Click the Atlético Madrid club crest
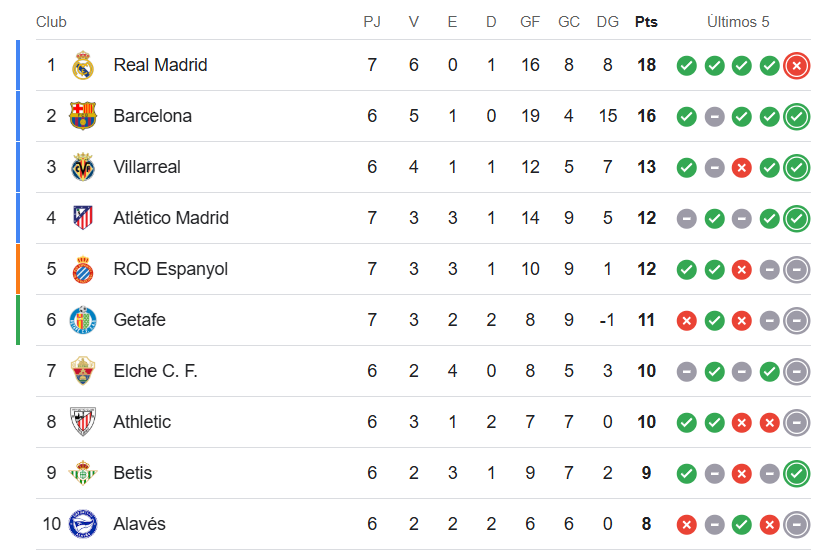The width and height of the screenshot is (830, 552). click(83, 218)
